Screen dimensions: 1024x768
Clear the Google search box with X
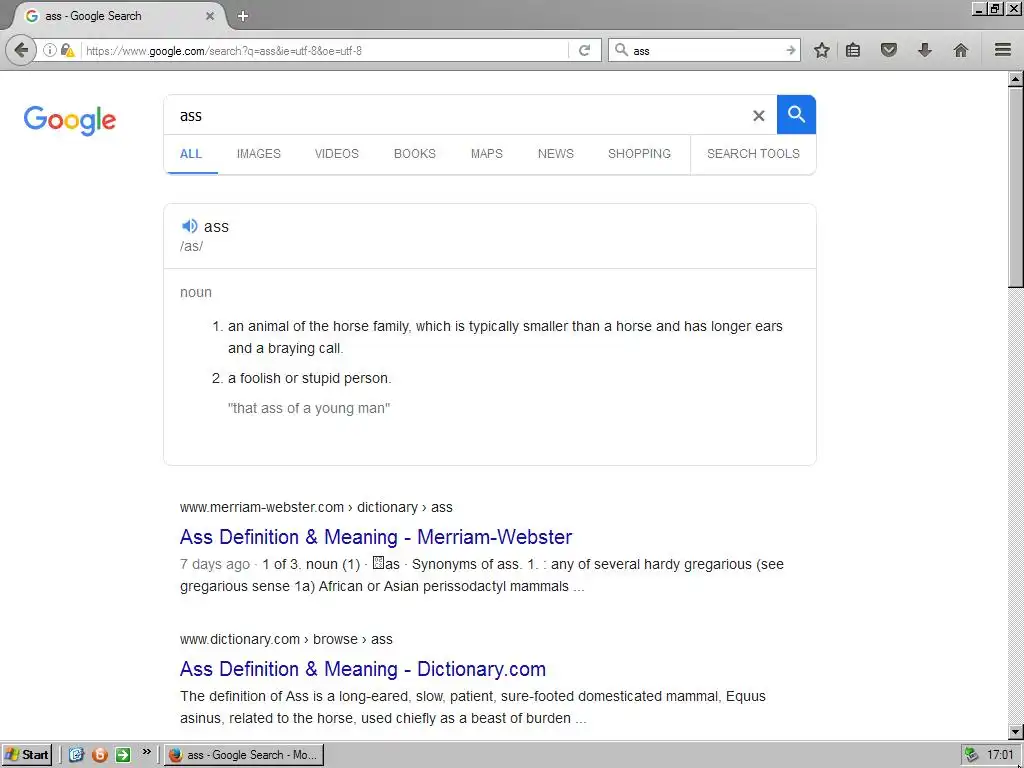[x=758, y=116]
